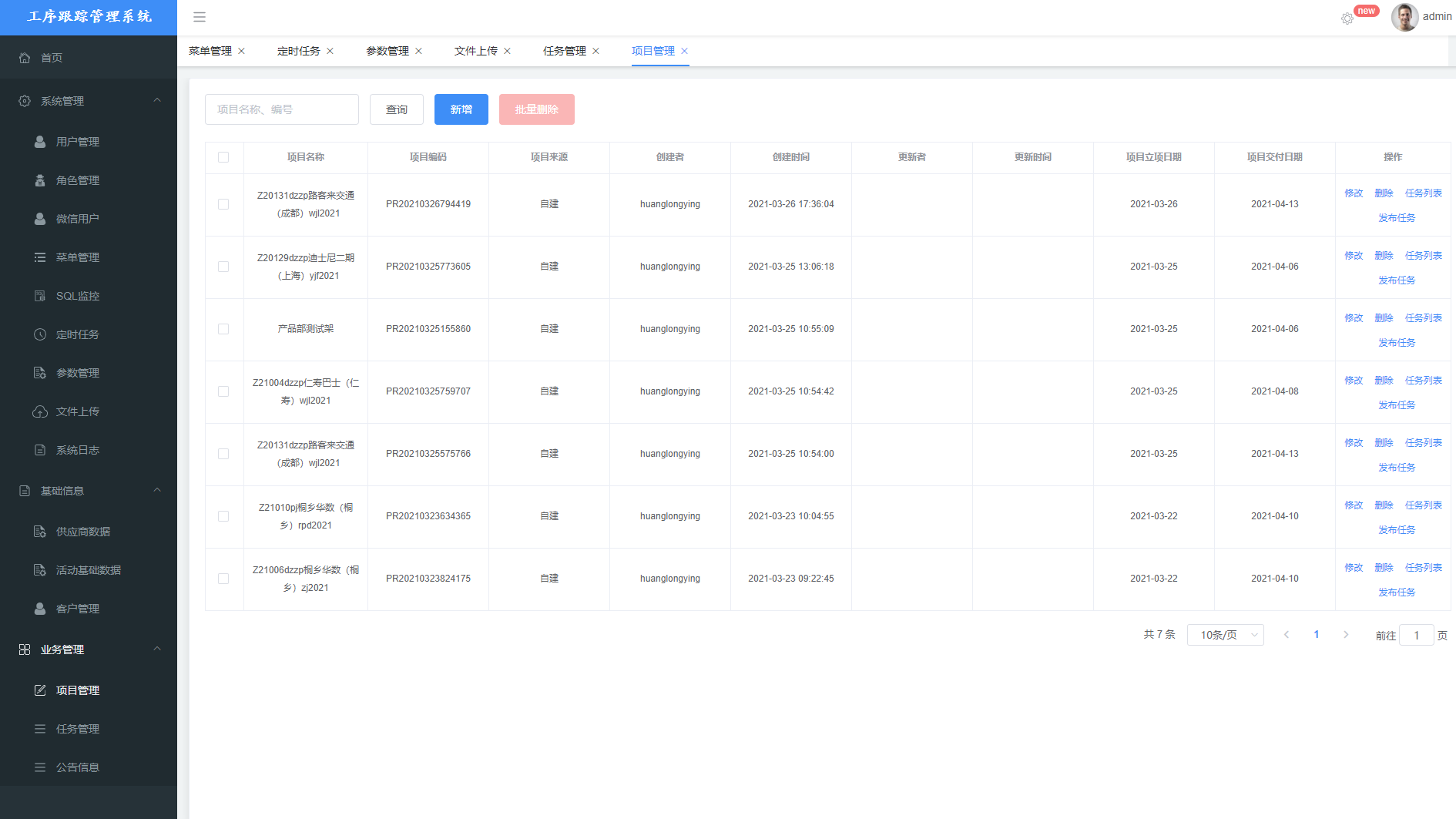Focus the 项目名称、编号 search field
This screenshot has width=1456, height=819.
[282, 109]
